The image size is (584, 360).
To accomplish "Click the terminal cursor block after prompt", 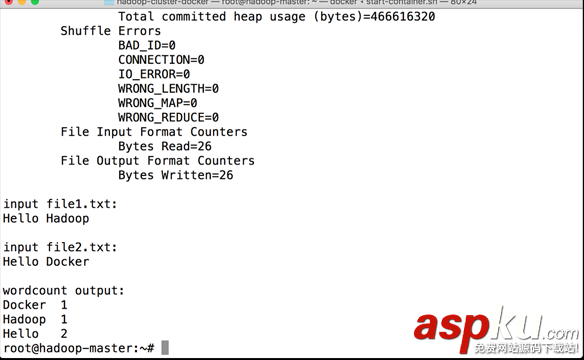I will [x=165, y=348].
